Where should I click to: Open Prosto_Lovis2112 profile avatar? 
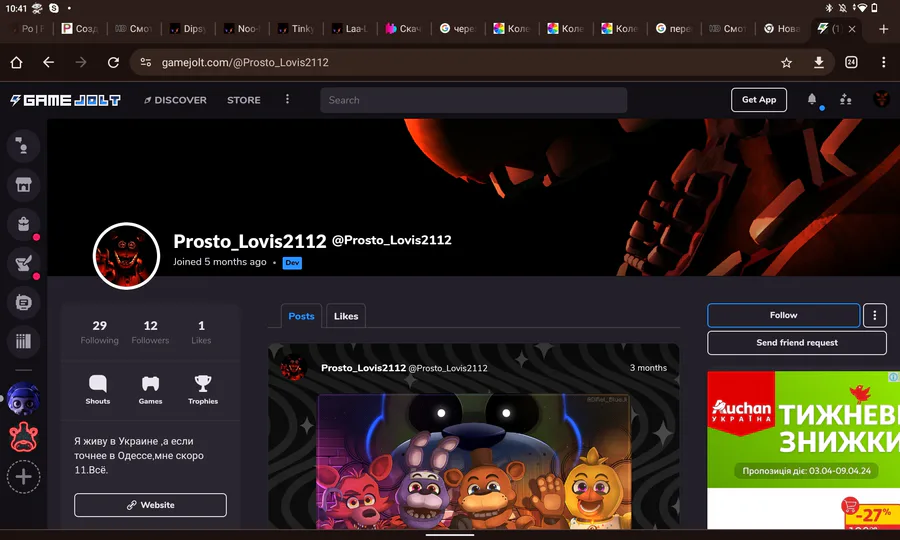126,256
